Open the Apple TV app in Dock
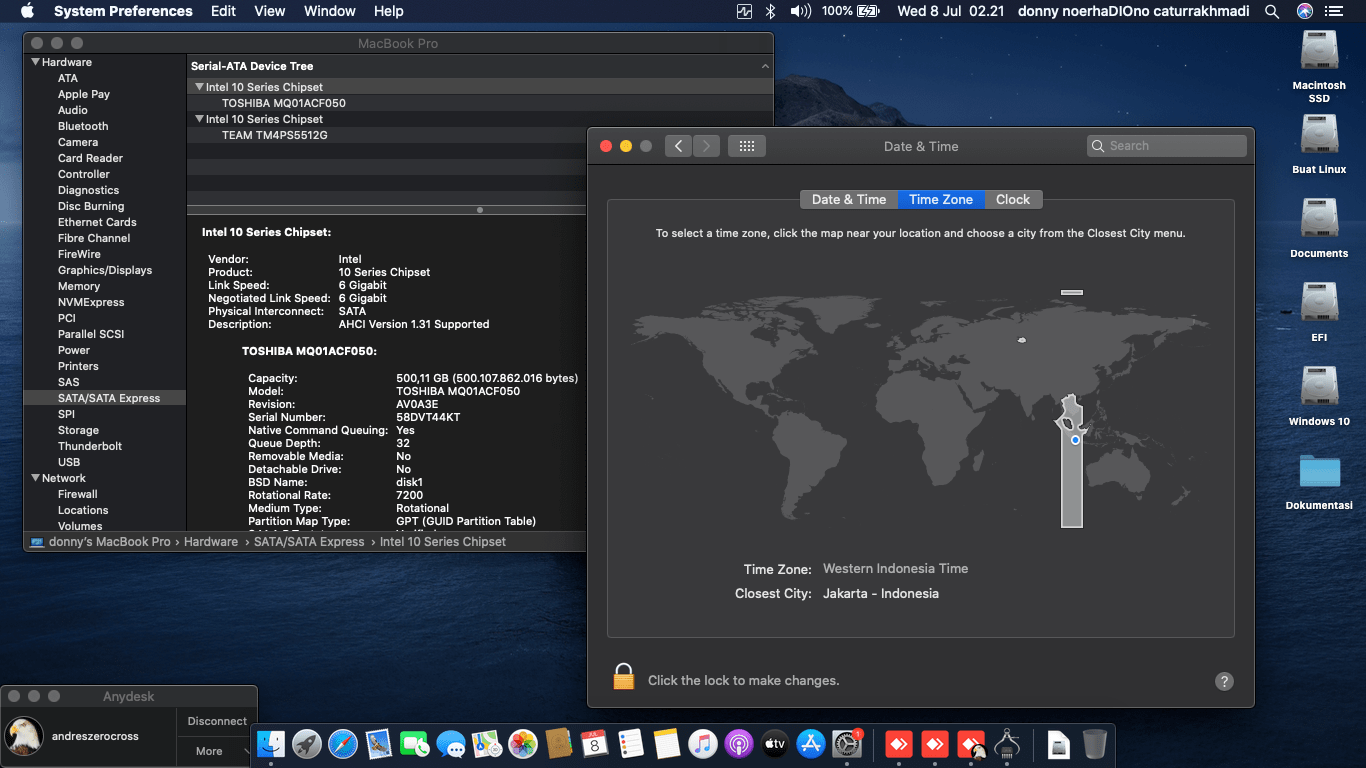 [775, 744]
